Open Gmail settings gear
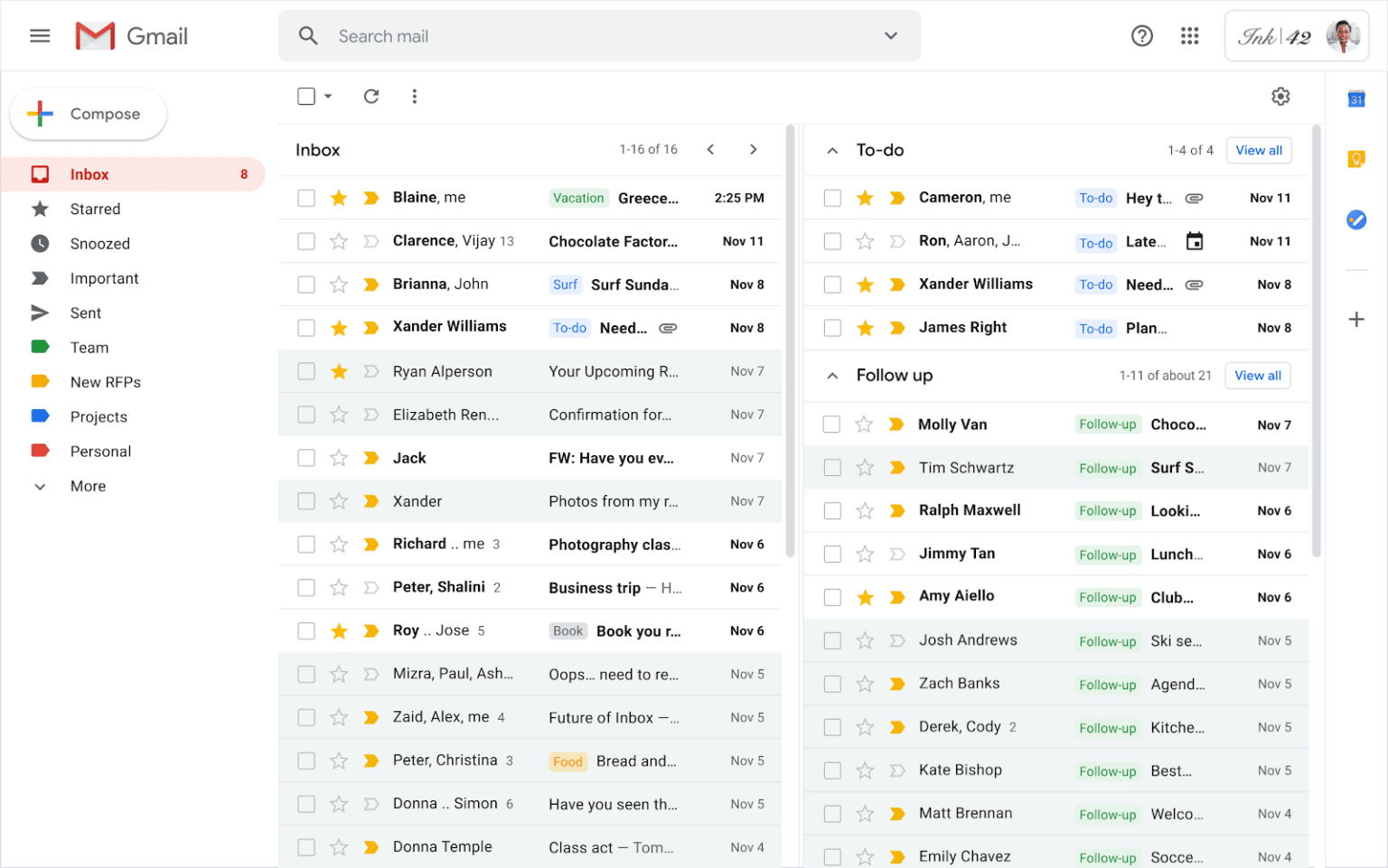 pos(1280,96)
